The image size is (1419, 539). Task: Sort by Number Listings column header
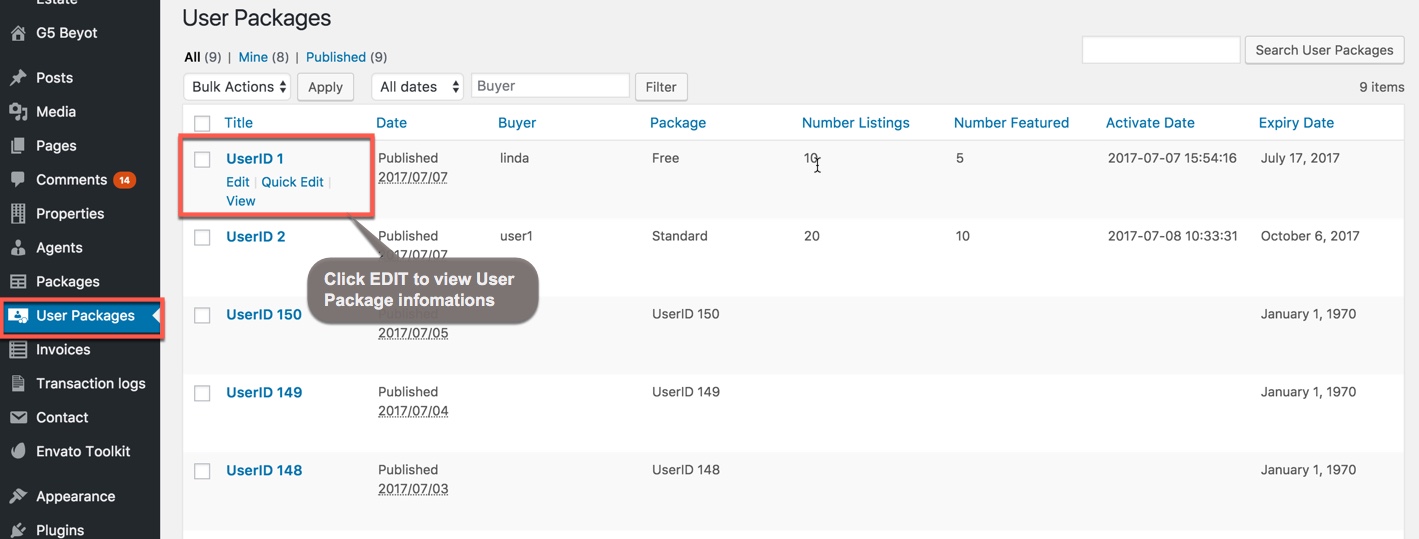click(x=856, y=123)
